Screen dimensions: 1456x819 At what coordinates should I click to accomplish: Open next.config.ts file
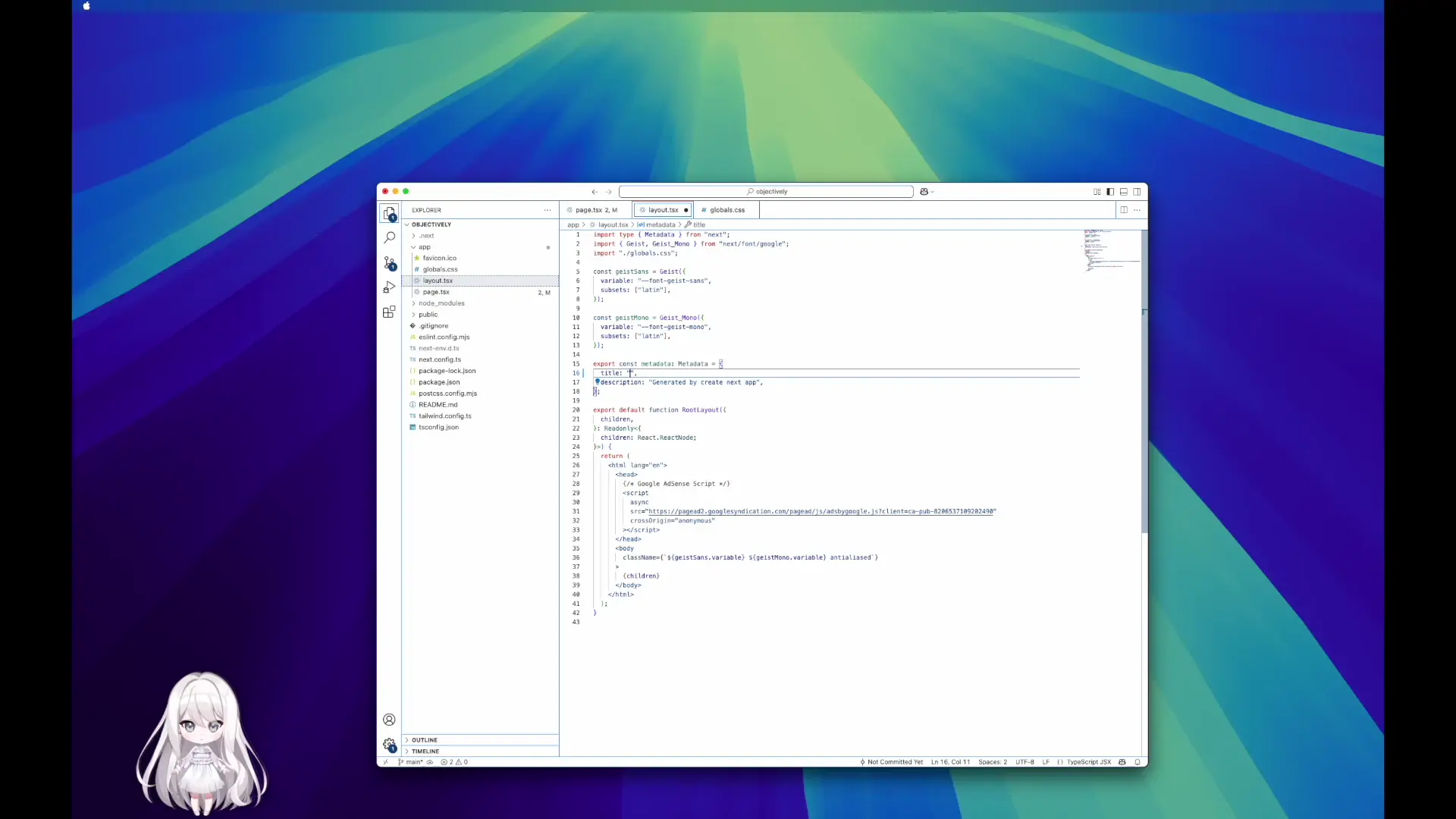tap(481, 359)
